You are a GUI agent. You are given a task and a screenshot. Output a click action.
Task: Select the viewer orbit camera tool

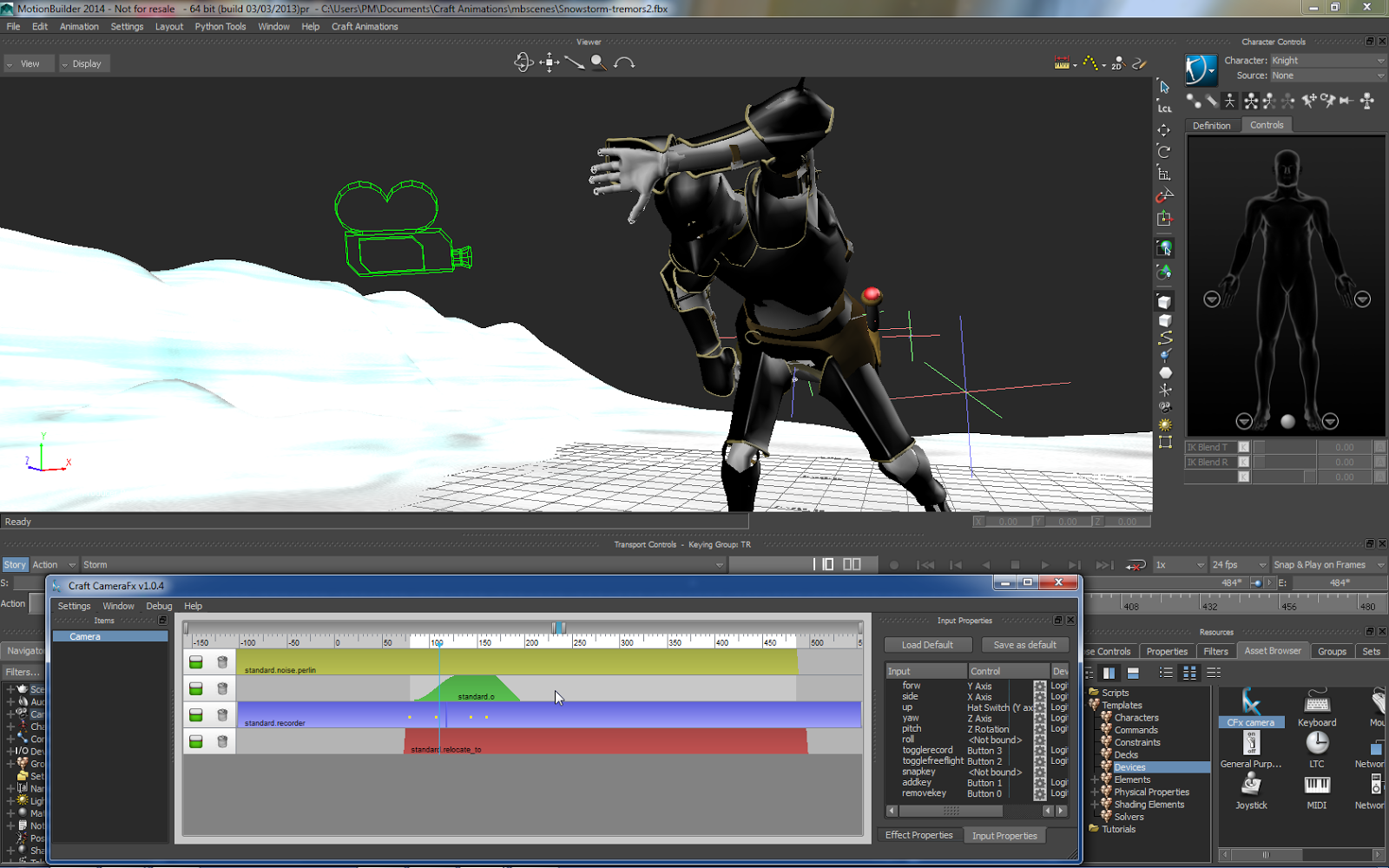click(x=523, y=62)
